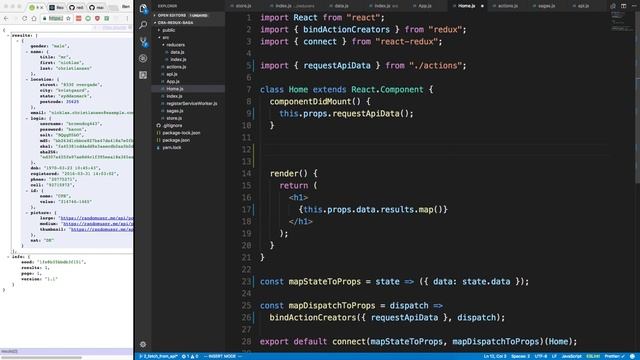The height and width of the screenshot is (360, 640).
Task: Click the browser back arrow
Action: pos(6,18)
